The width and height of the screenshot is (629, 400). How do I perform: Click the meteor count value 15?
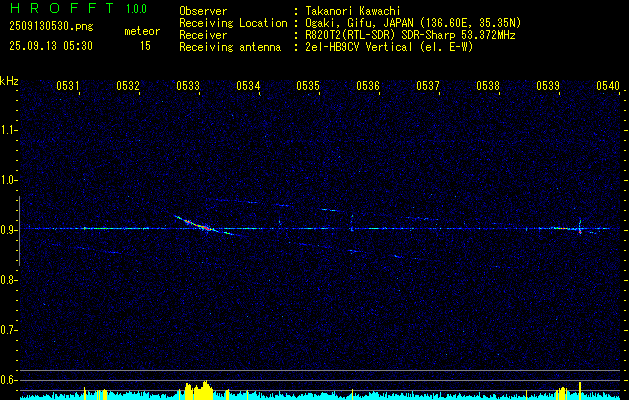click(145, 46)
